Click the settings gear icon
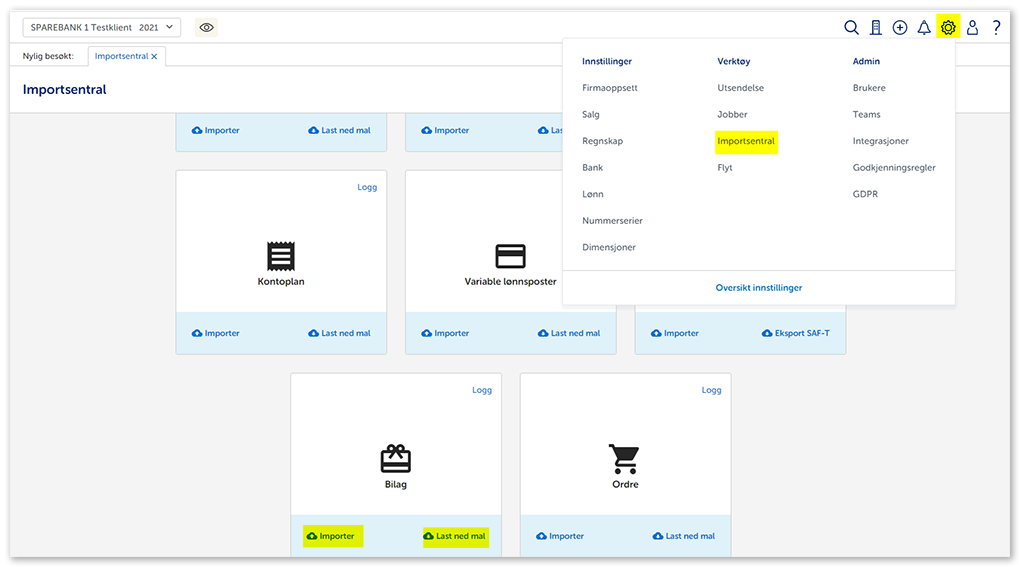 pos(948,28)
